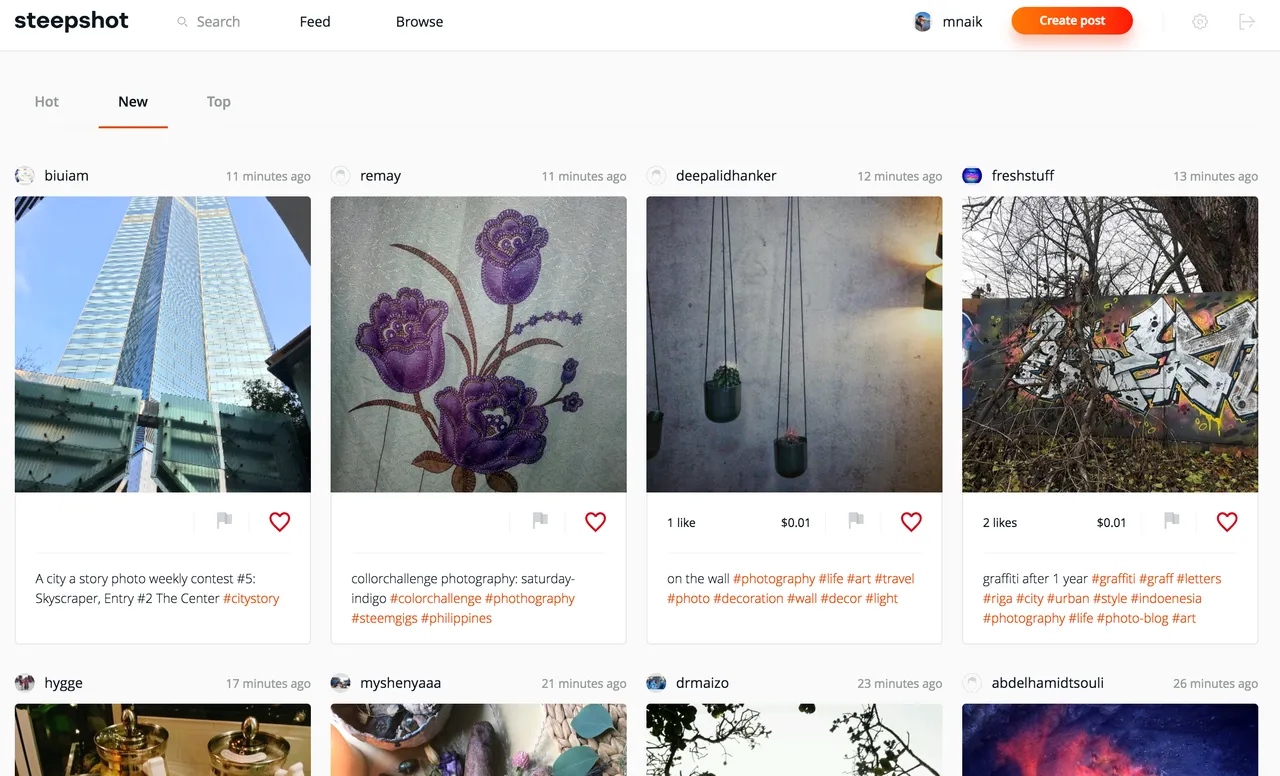Open the #riga hashtag
1280x776 pixels.
click(997, 599)
